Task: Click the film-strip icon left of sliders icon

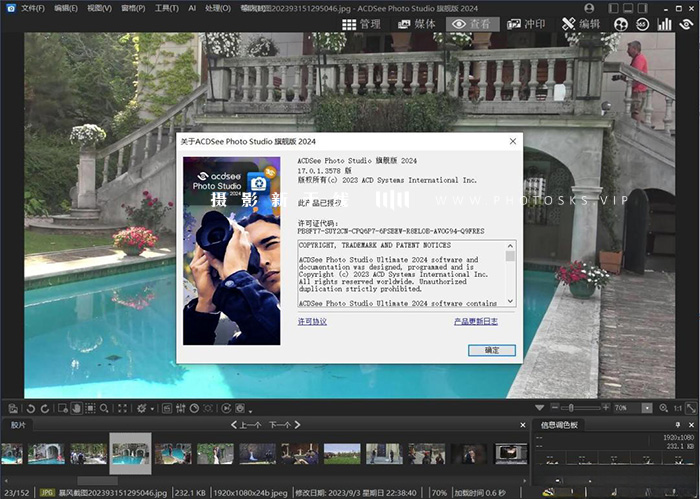Action: [x=167, y=408]
